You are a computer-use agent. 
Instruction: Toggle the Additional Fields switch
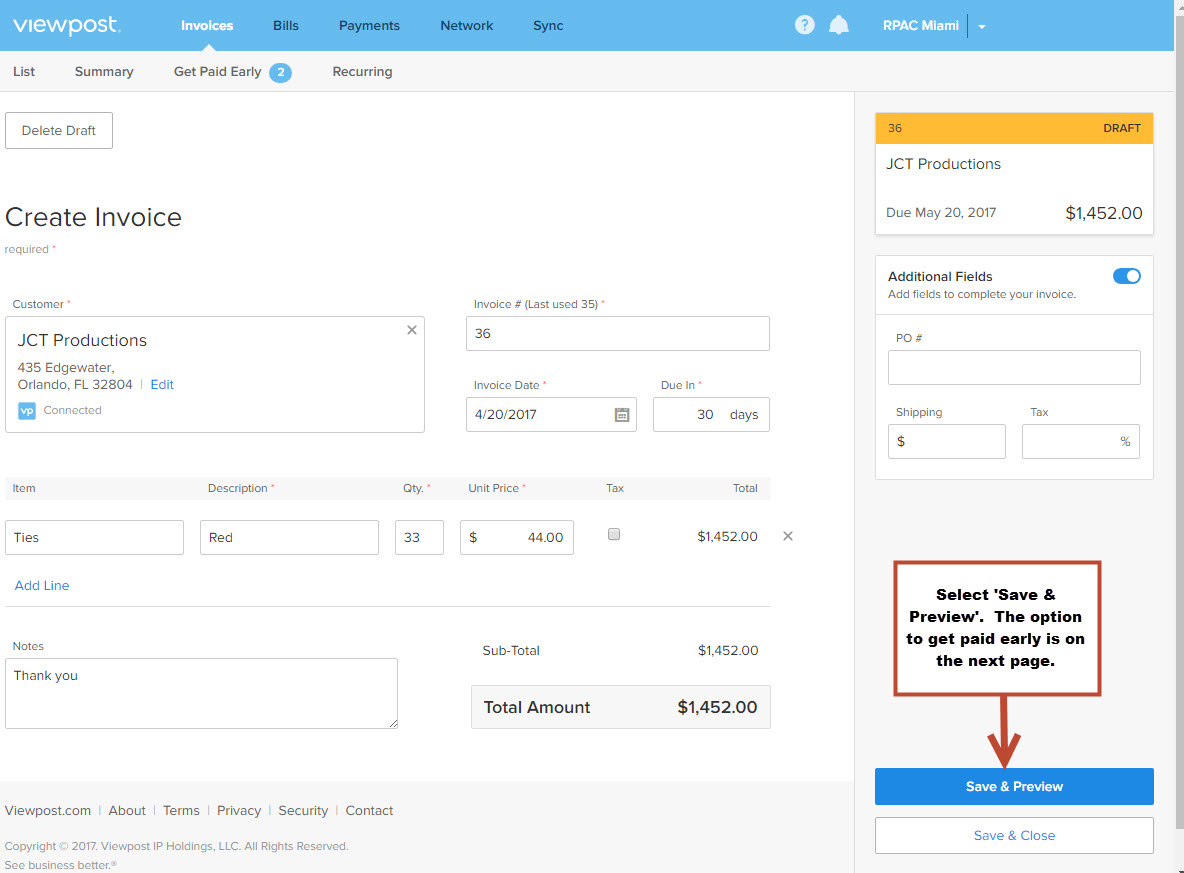(x=1127, y=276)
